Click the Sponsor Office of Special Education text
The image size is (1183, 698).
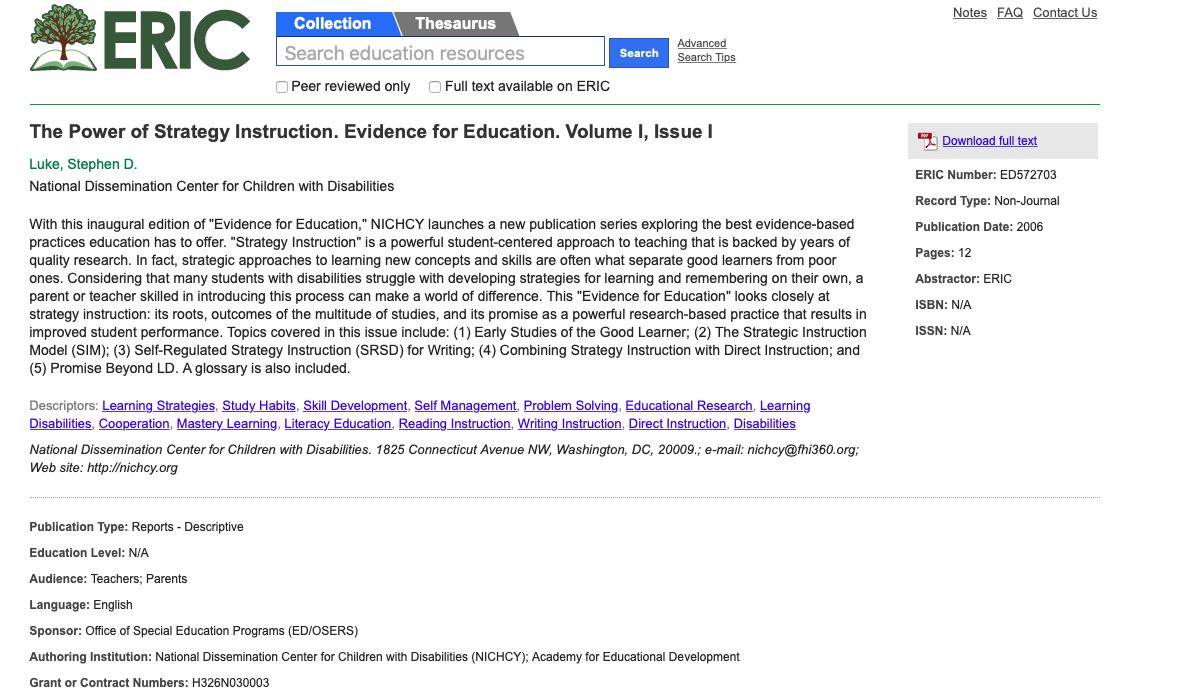pos(194,631)
